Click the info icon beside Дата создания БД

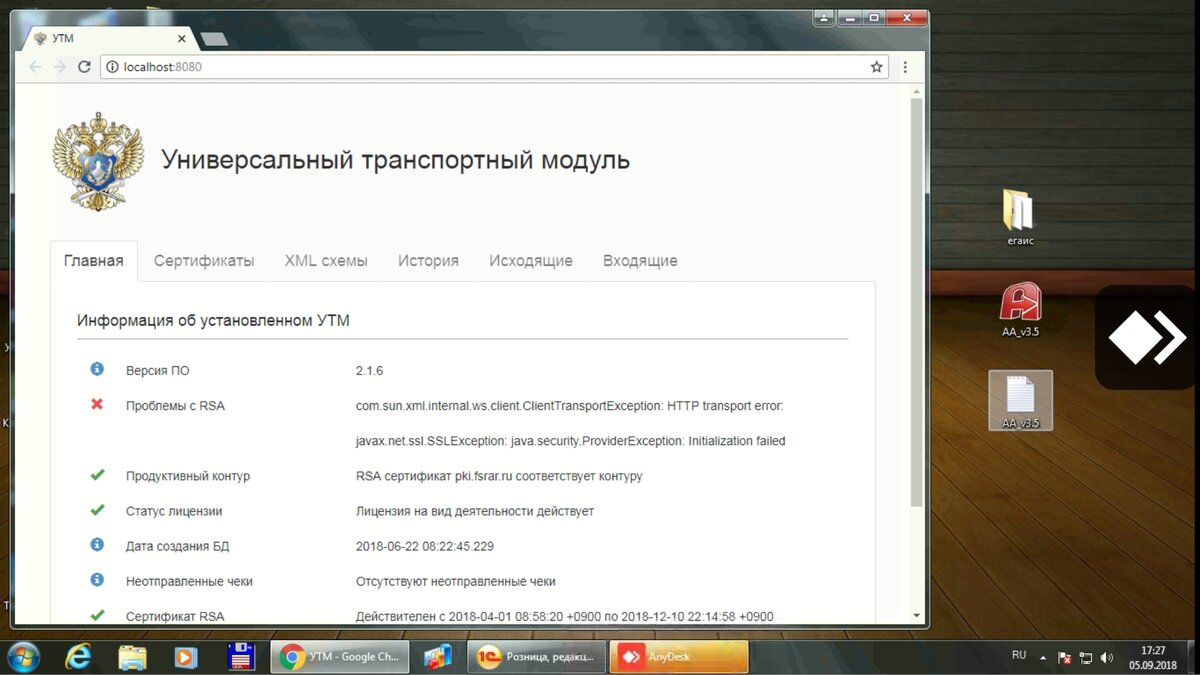click(x=97, y=545)
